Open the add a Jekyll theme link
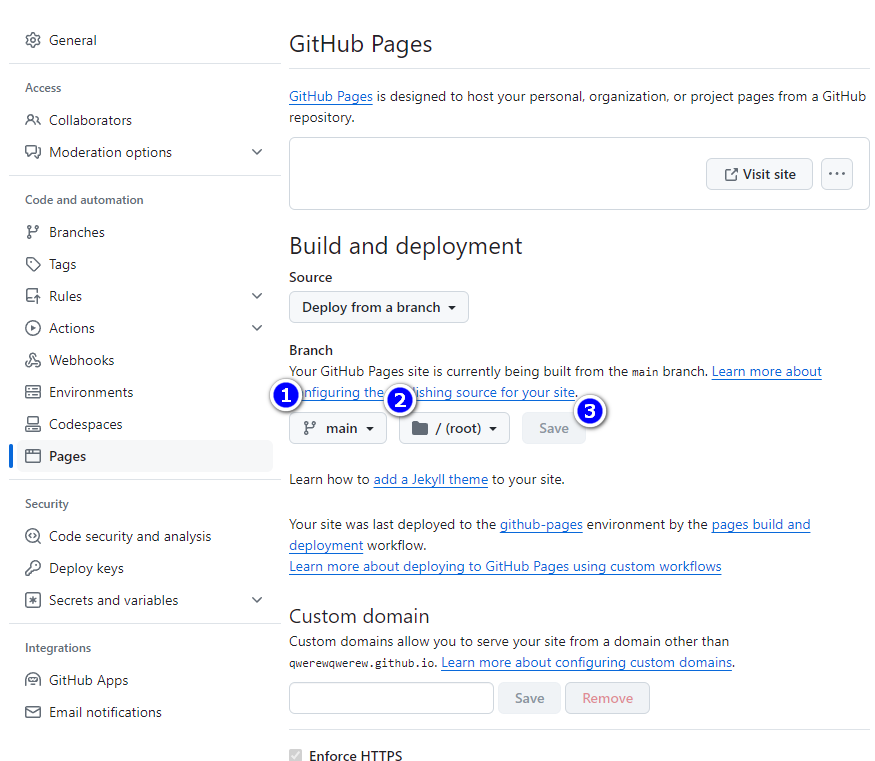The image size is (875, 761). pos(430,479)
